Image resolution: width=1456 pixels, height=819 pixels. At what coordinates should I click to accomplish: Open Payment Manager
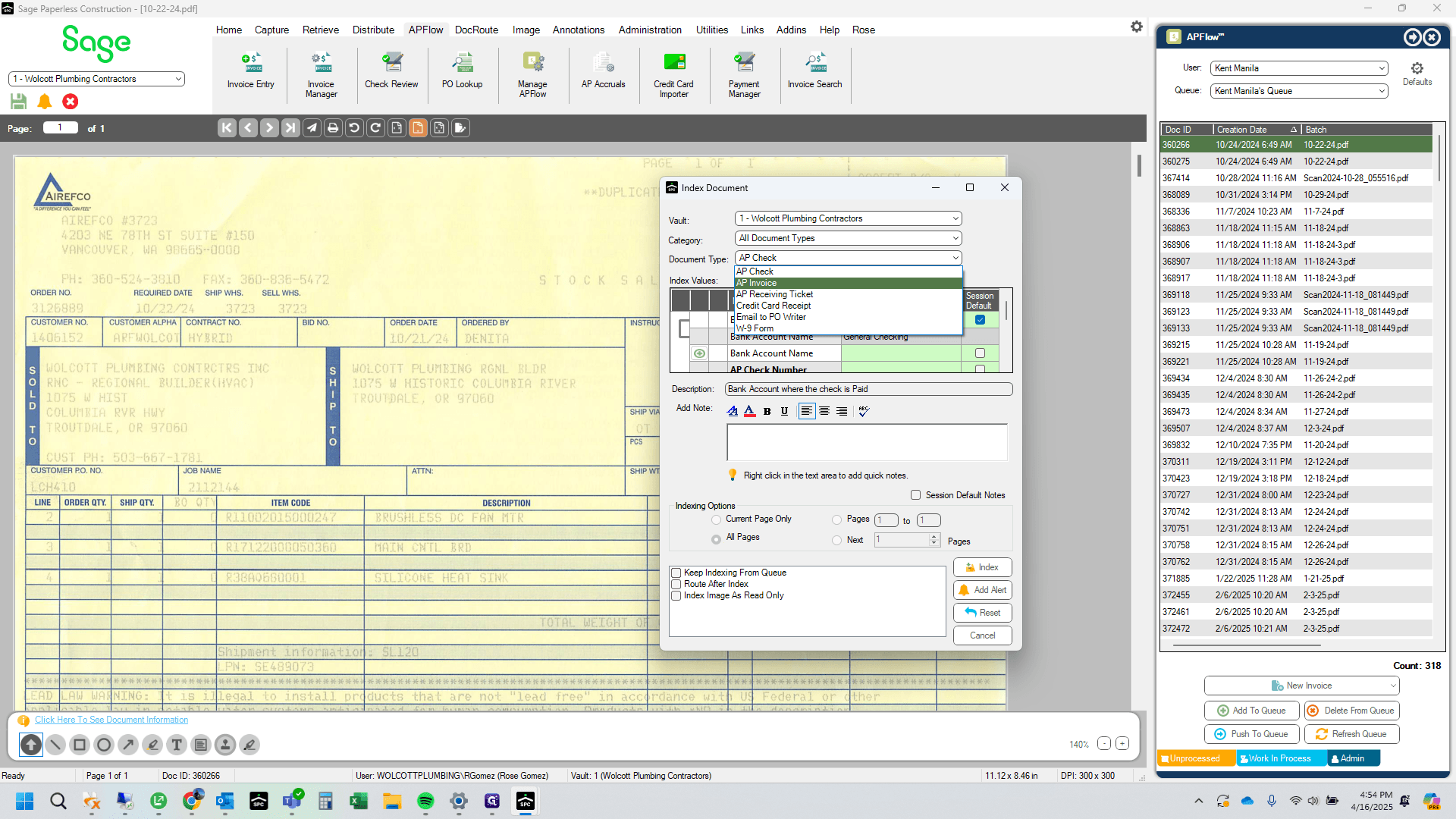[x=745, y=75]
